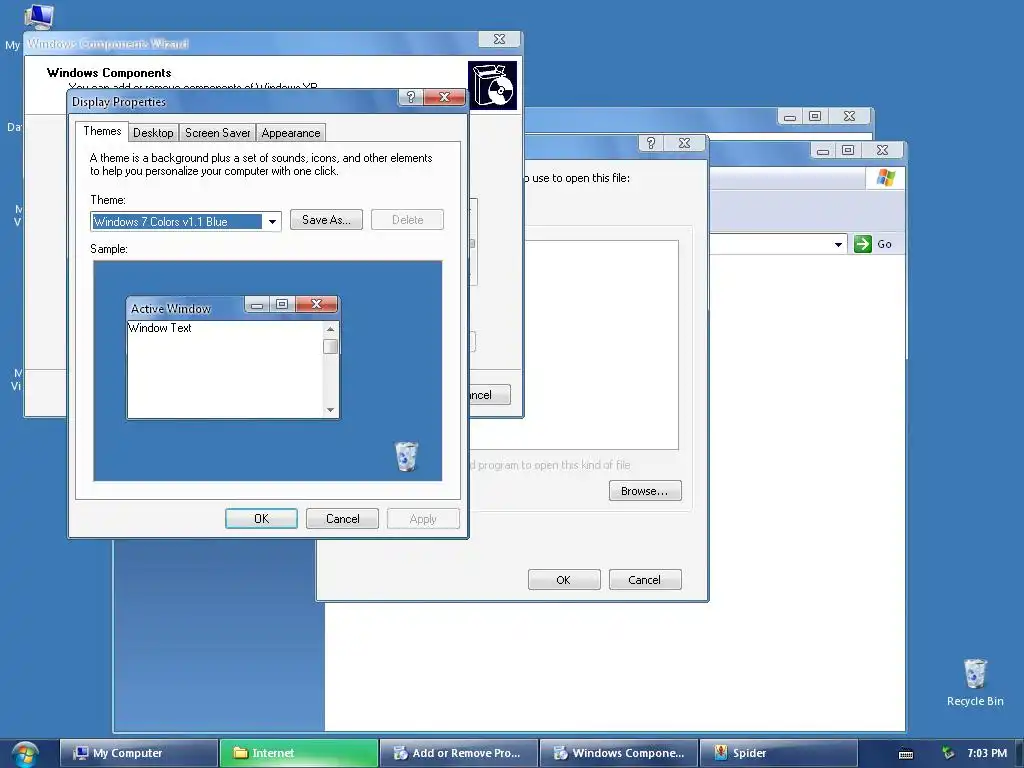The width and height of the screenshot is (1024, 768).
Task: Expand the address bar dropdown arrow
Action: coord(838,244)
